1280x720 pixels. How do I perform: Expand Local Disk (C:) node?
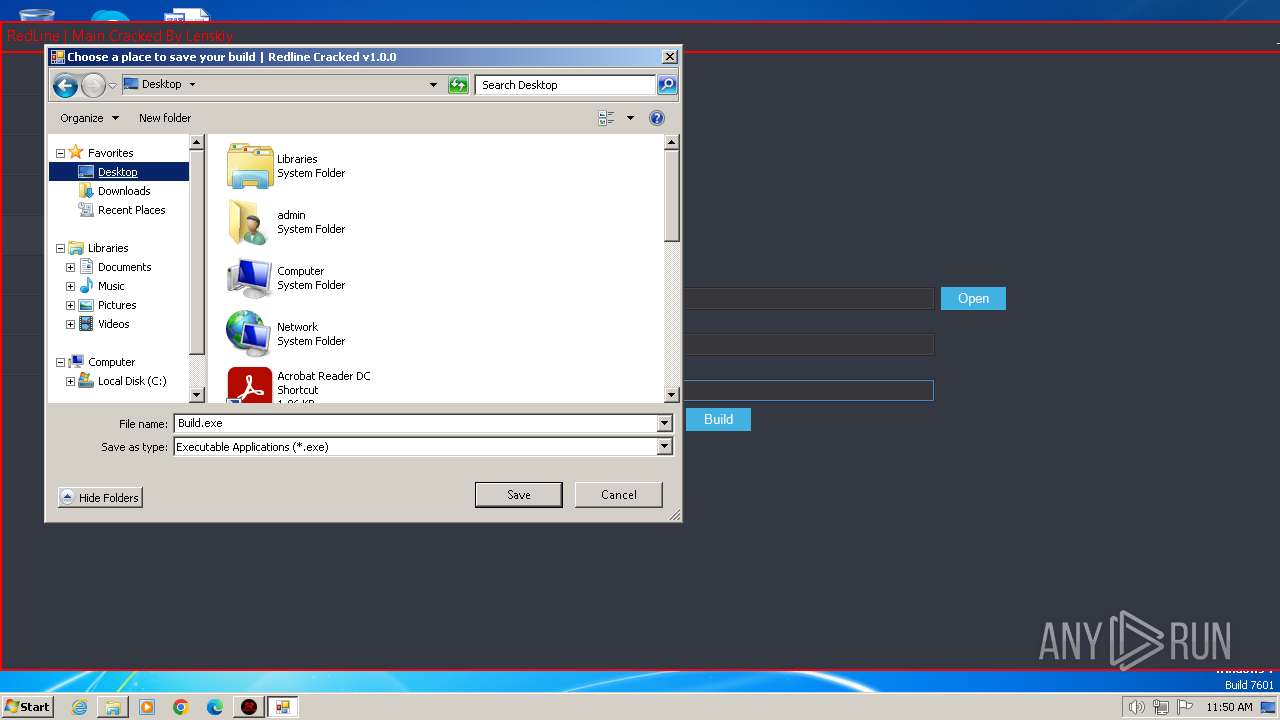point(70,381)
